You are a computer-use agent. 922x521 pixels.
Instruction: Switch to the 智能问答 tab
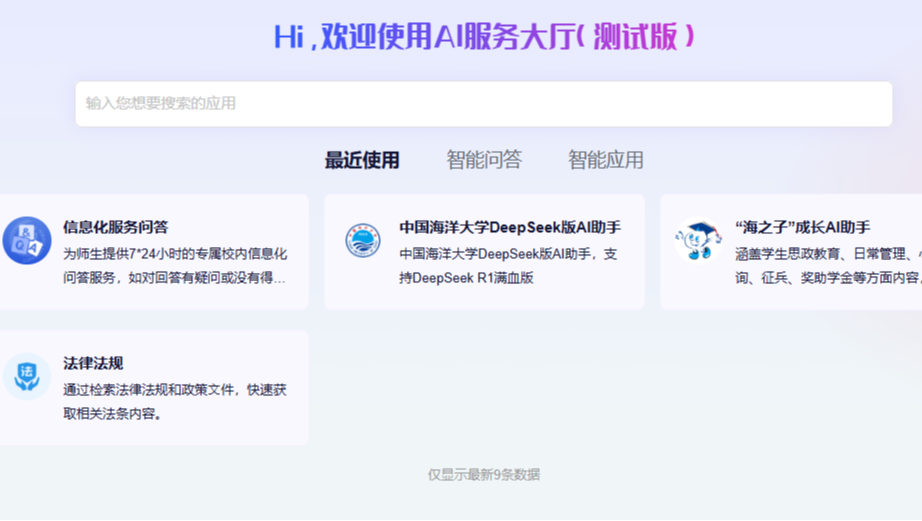[x=484, y=160]
